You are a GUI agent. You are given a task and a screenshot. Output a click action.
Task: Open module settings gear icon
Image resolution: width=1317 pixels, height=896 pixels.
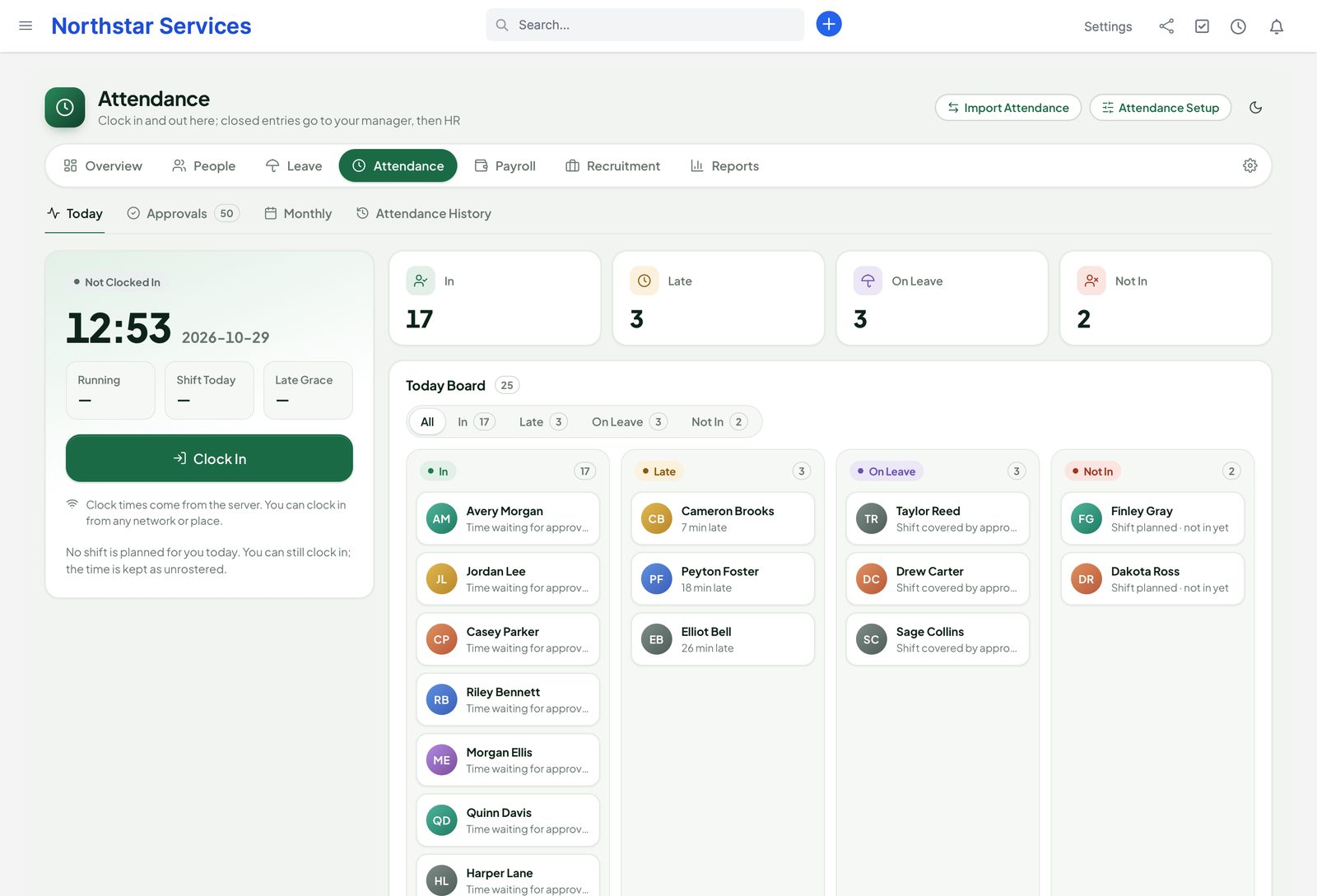(1250, 165)
